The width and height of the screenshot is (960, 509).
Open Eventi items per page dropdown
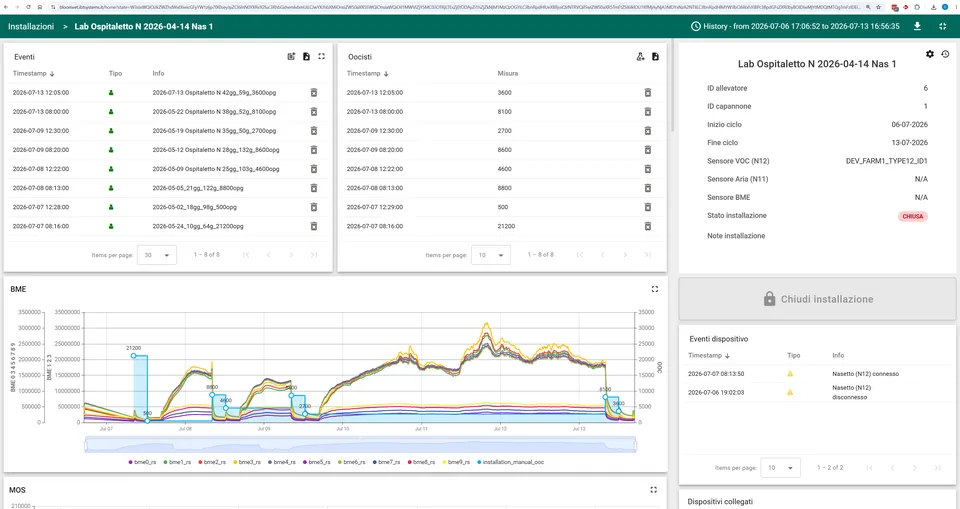click(157, 255)
